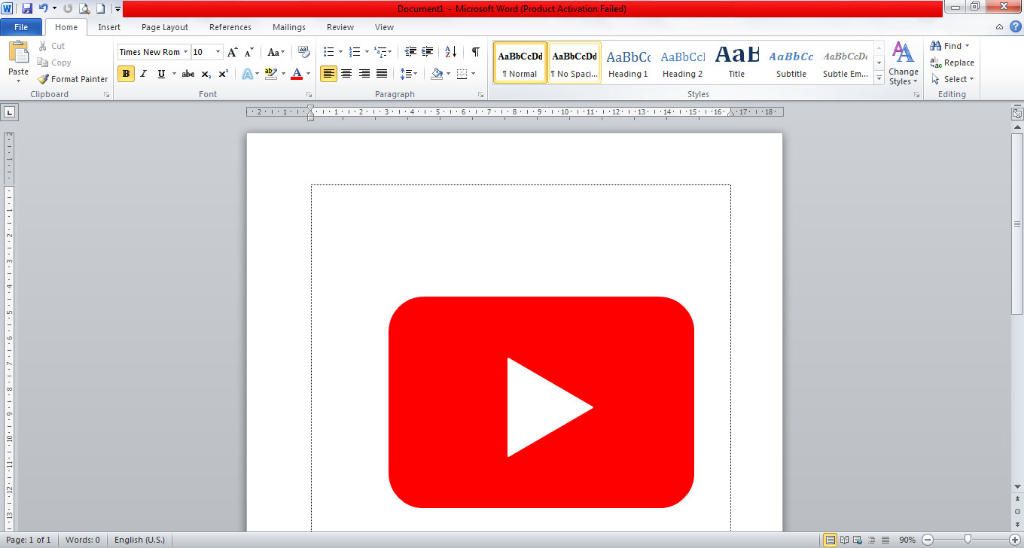Open Change Styles menu
Viewport: 1024px width, 548px height.
[x=903, y=64]
